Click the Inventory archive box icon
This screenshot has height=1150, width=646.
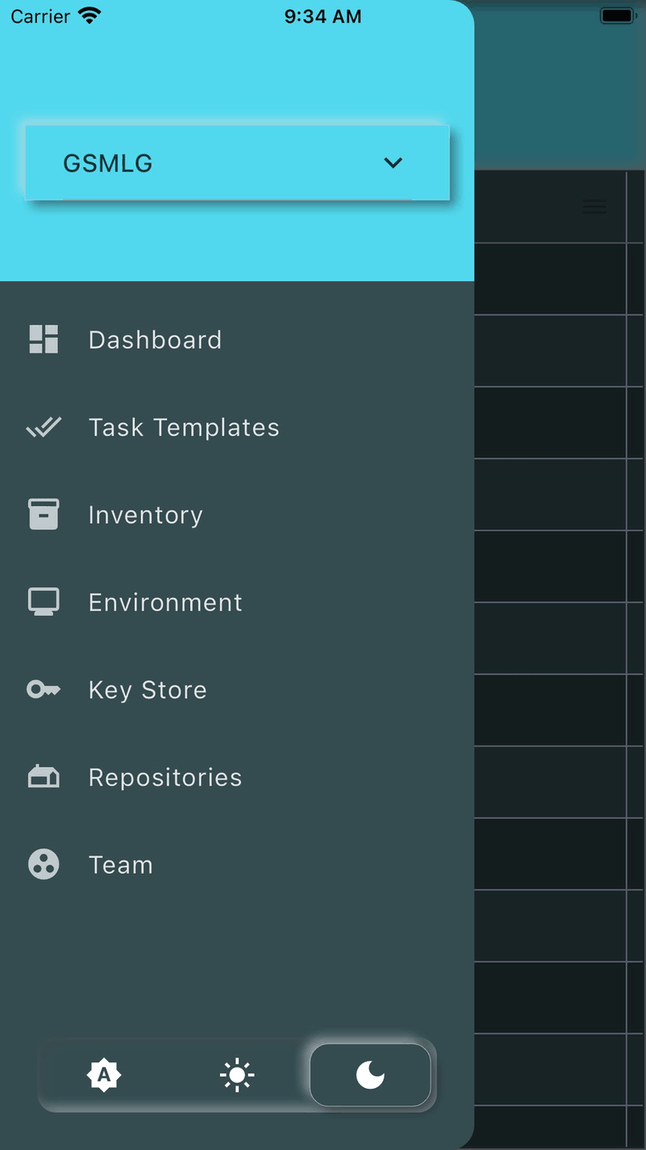(x=43, y=514)
